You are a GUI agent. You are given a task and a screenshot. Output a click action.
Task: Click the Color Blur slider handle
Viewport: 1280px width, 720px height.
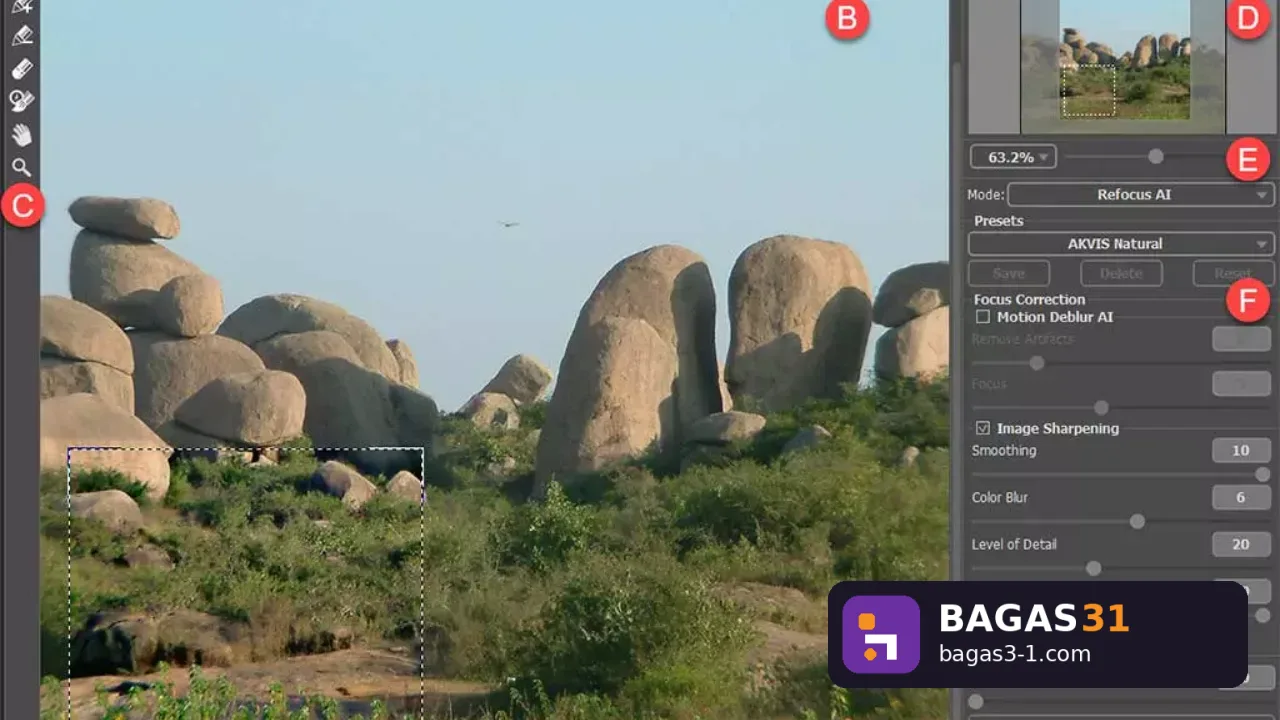click(1137, 521)
